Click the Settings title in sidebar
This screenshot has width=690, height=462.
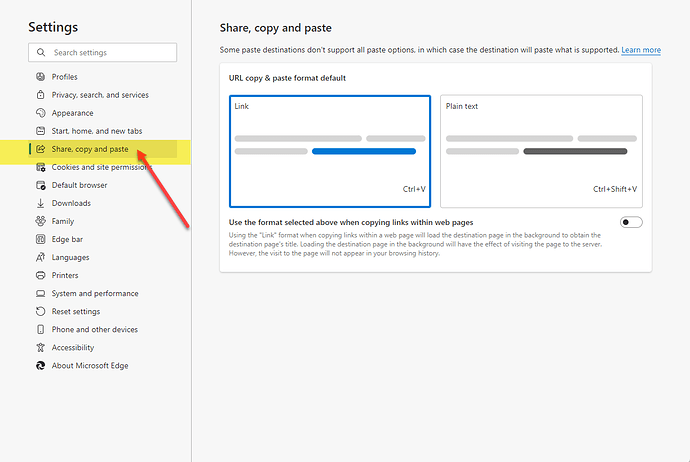pyautogui.click(x=53, y=27)
